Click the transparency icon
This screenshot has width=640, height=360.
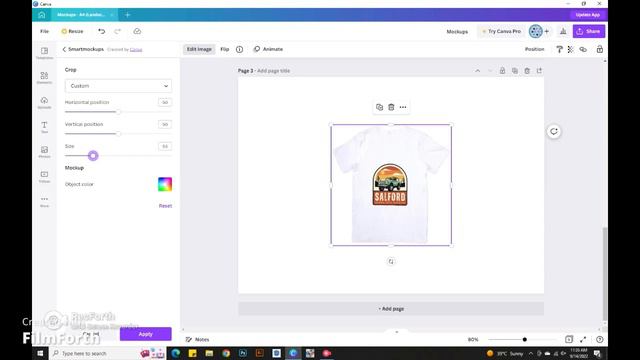pyautogui.click(x=571, y=49)
